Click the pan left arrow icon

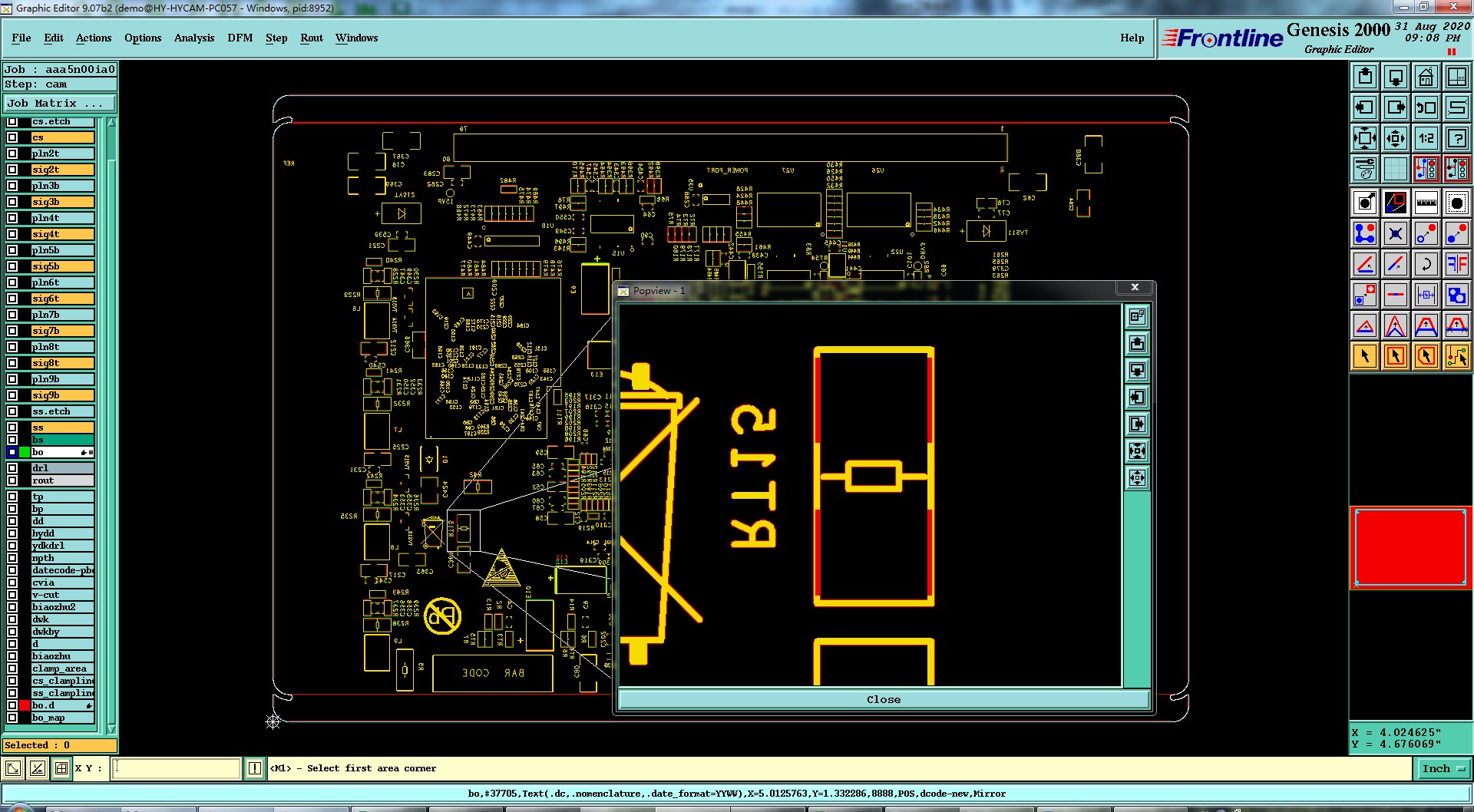click(1364, 107)
